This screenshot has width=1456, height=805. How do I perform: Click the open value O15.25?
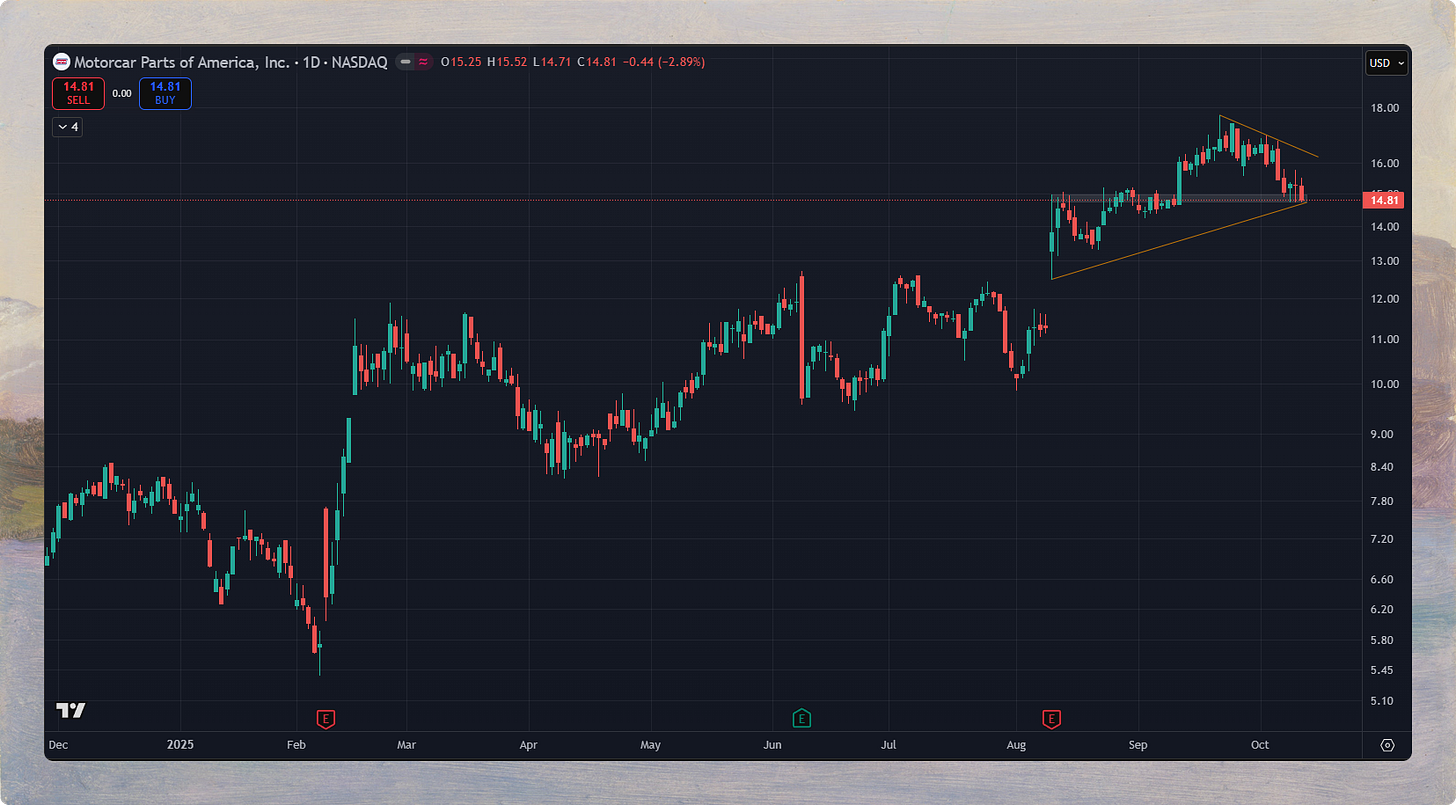coord(461,62)
